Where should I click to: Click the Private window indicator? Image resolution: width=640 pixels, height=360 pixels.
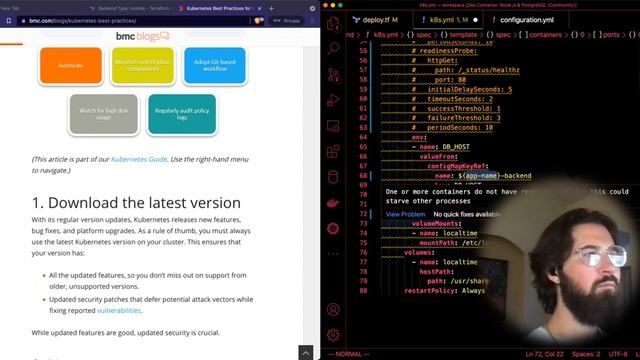tap(287, 20)
